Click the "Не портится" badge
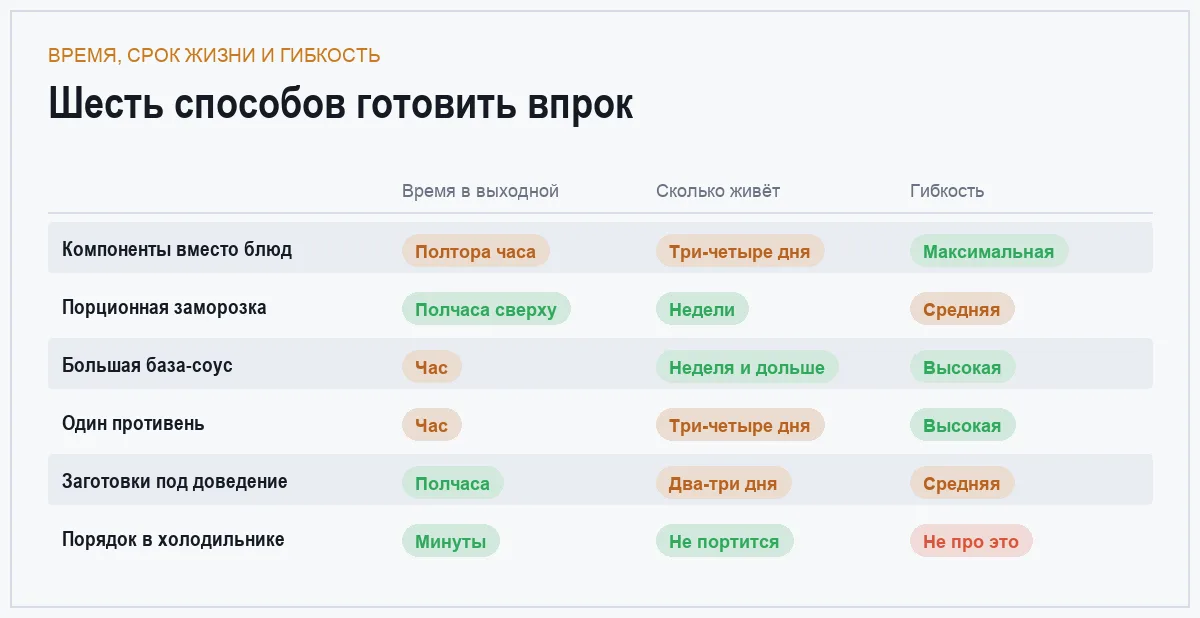The image size is (1200, 618). click(724, 541)
